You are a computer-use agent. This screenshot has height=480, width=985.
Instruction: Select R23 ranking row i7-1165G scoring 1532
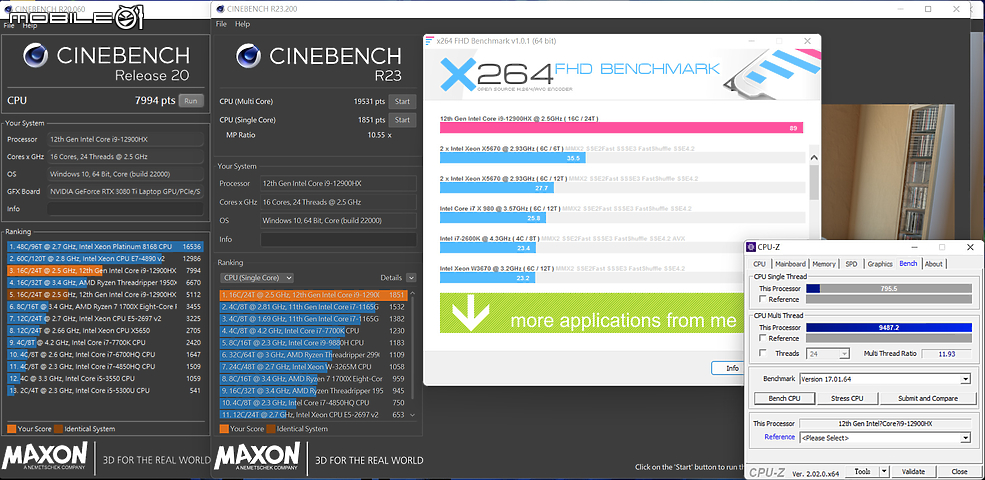pos(313,307)
